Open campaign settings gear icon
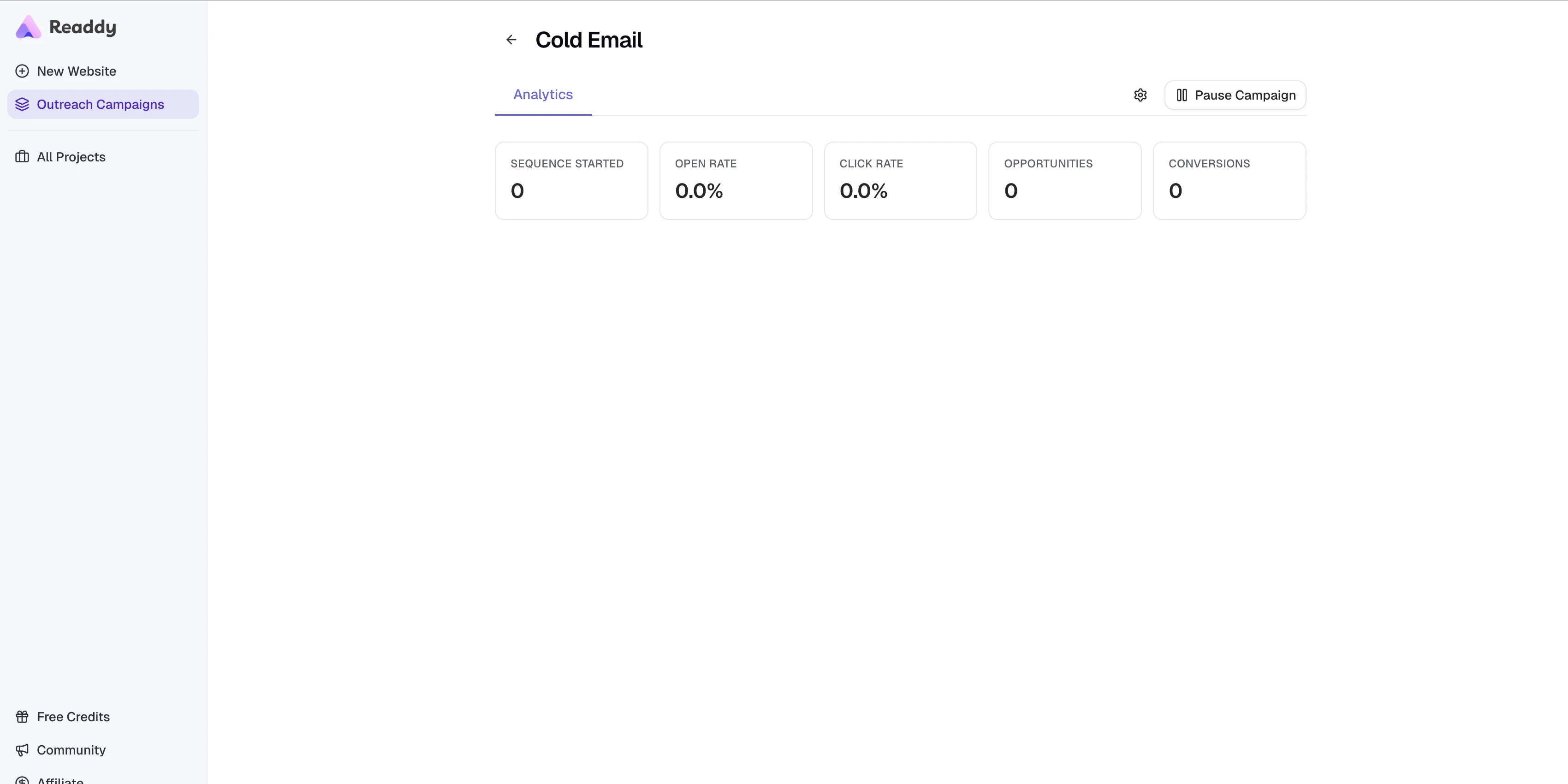Screen dimensions: 1568x784 (x=1140, y=95)
